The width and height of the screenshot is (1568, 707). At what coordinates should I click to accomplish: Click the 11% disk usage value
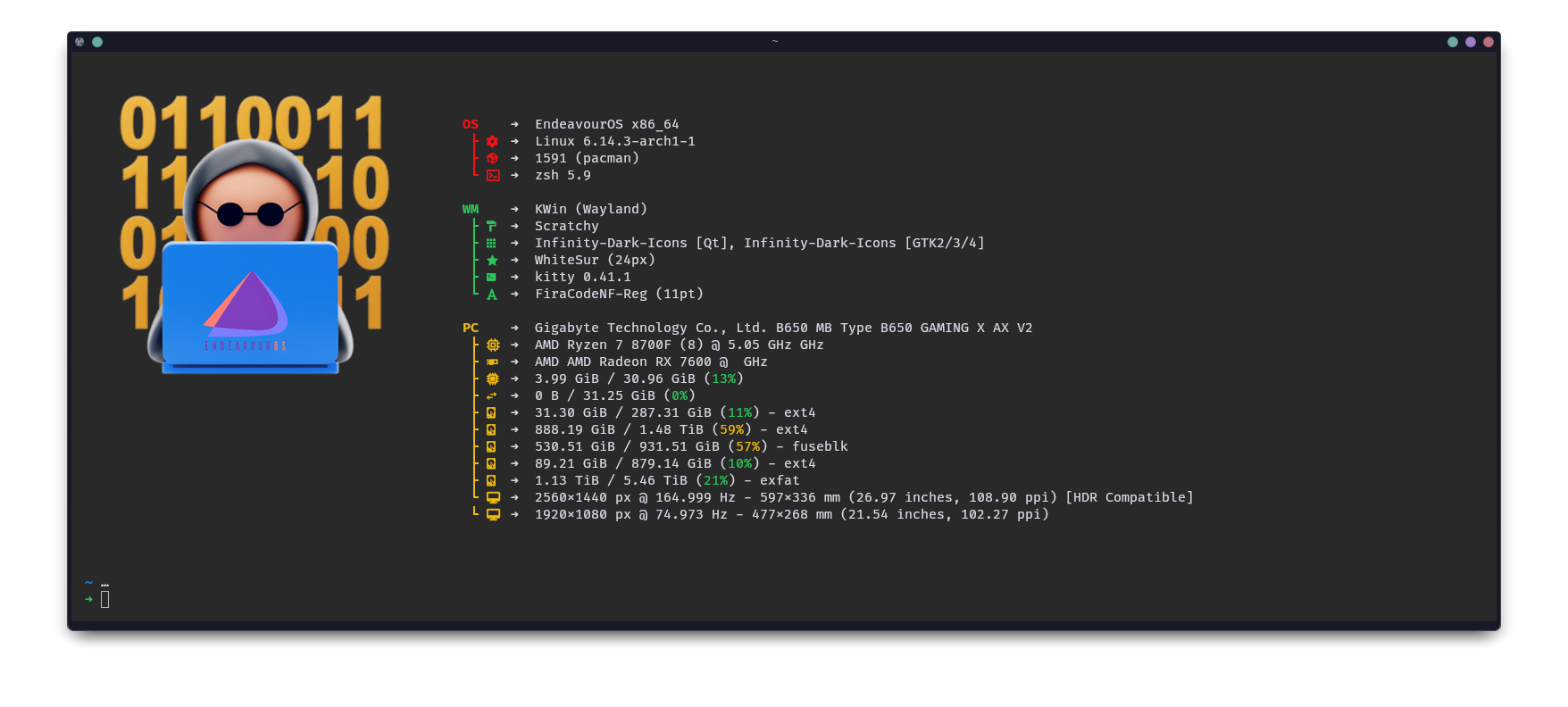pyautogui.click(x=740, y=412)
